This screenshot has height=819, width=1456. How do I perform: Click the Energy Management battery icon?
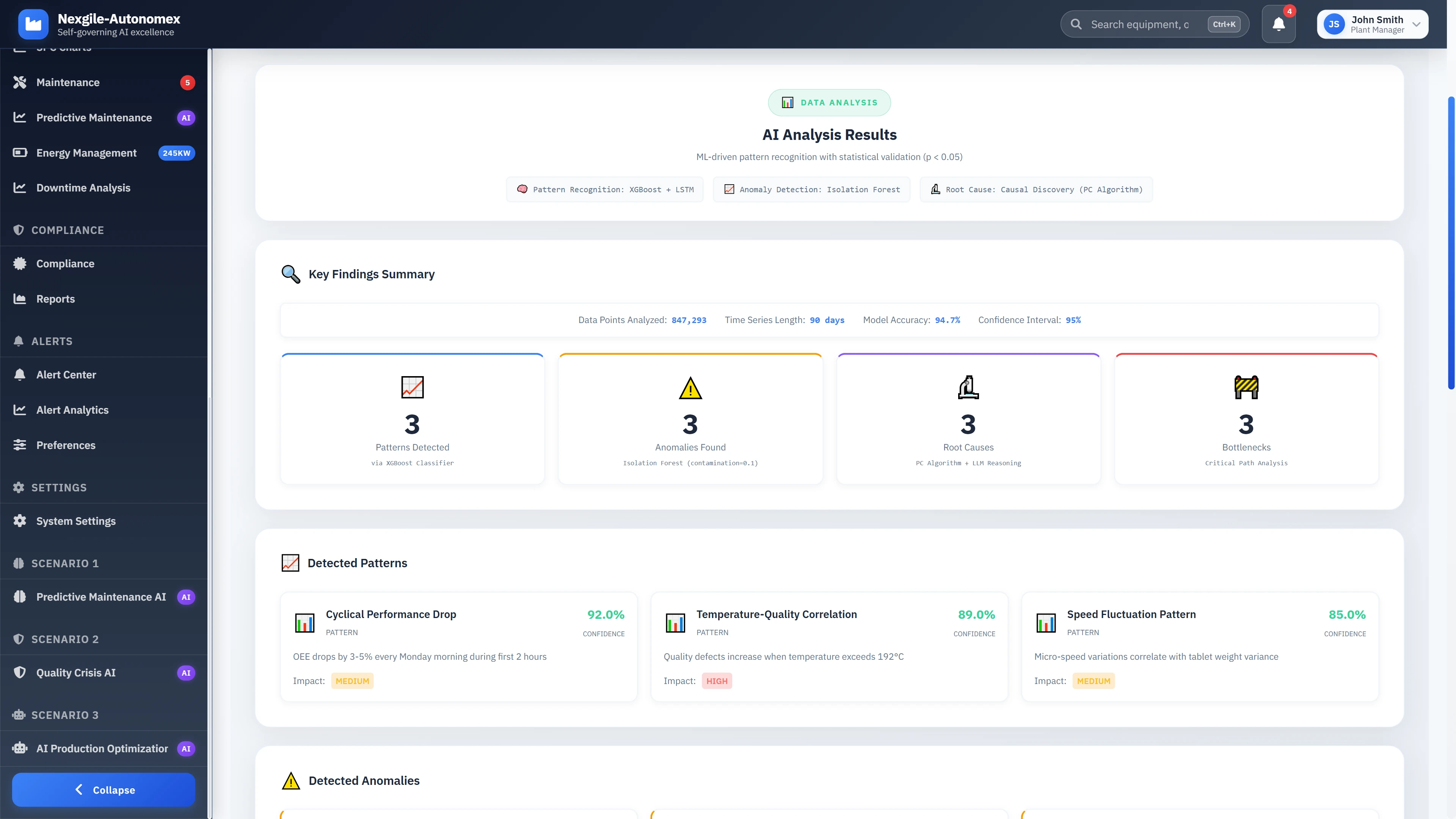click(x=20, y=152)
